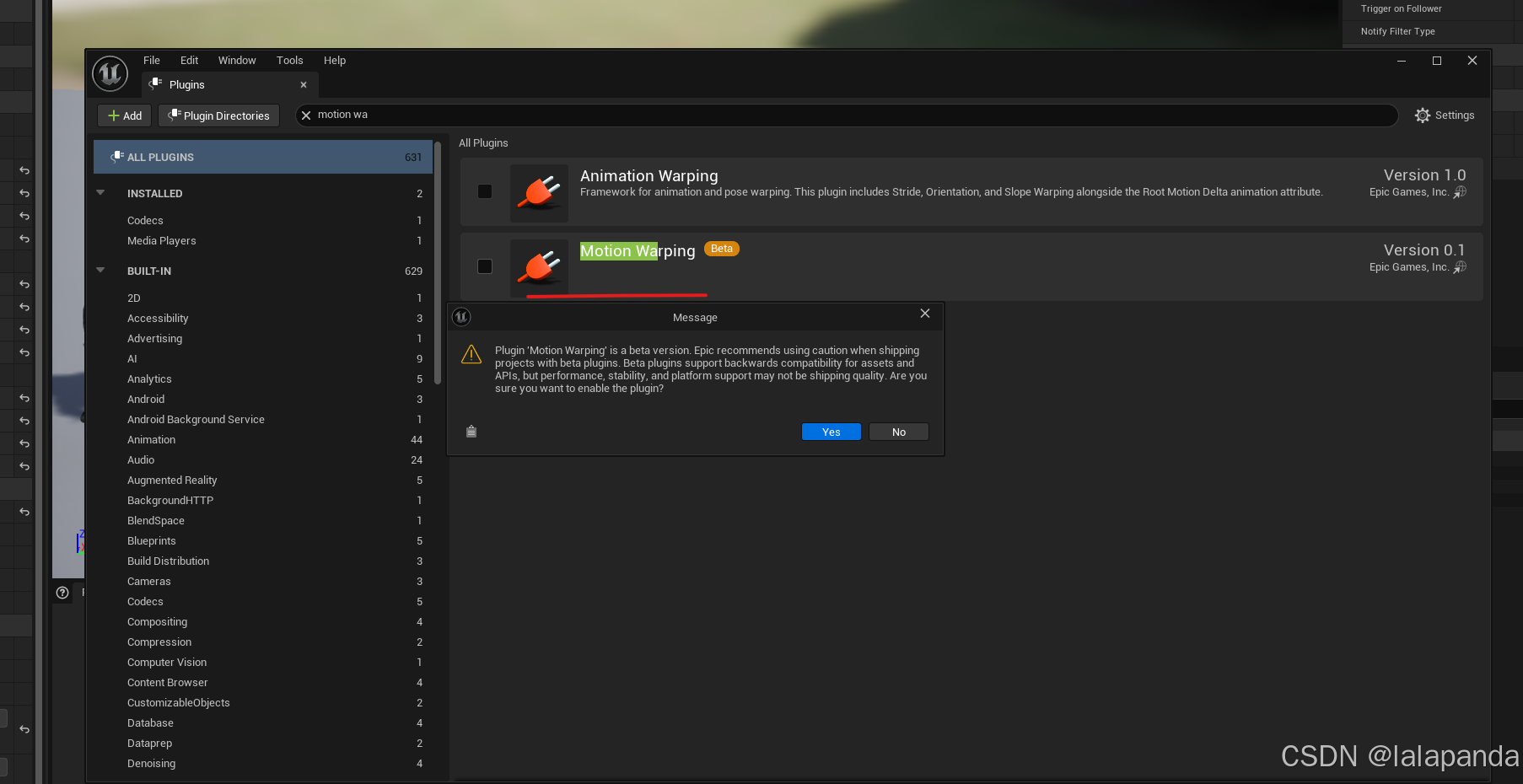Image resolution: width=1523 pixels, height=784 pixels.
Task: Click the category list scrollbar
Action: (438, 263)
